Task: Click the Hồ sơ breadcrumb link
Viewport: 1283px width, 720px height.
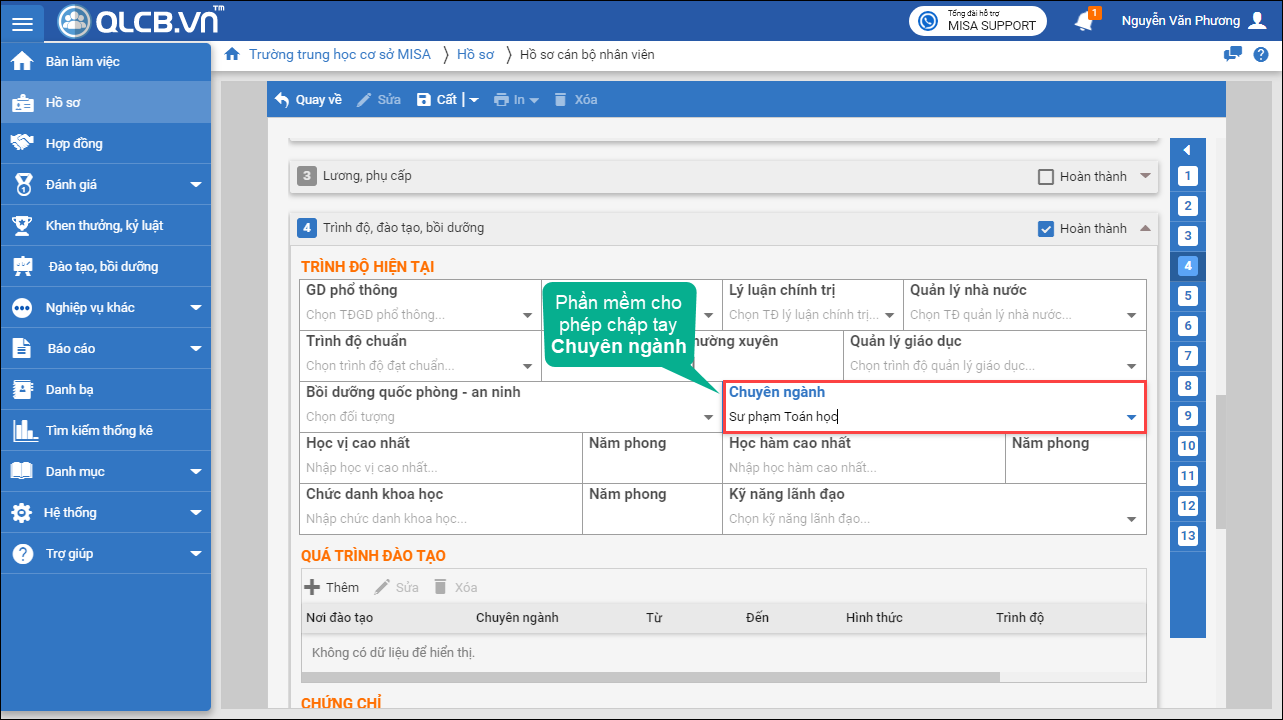Action: [x=475, y=54]
